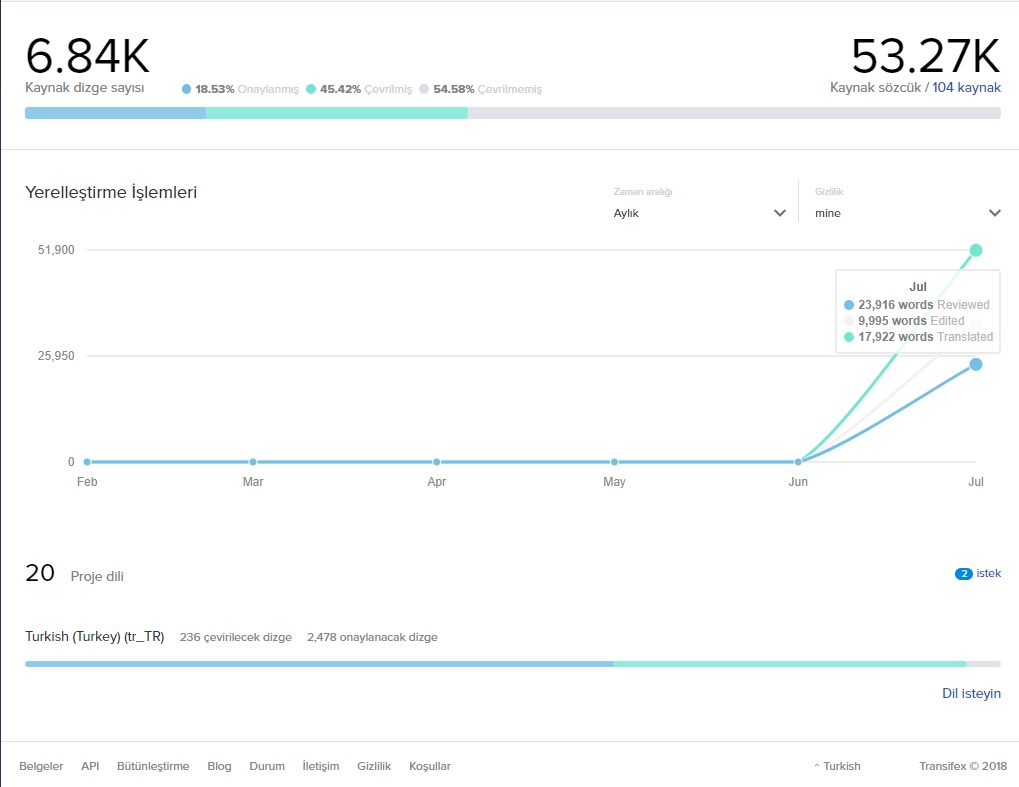Open the Gizlilik privacy footer link

tap(374, 766)
